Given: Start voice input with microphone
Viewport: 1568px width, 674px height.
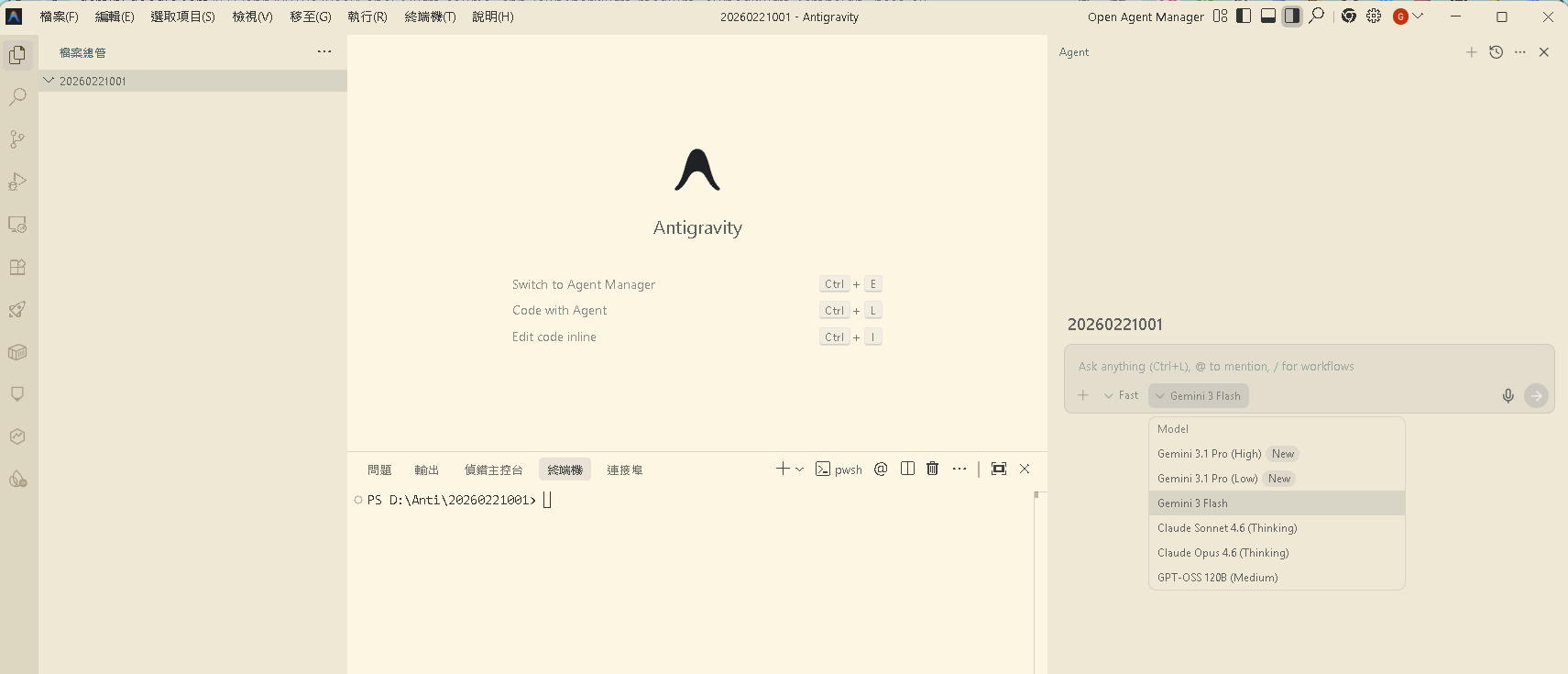Looking at the screenshot, I should tap(1508, 395).
